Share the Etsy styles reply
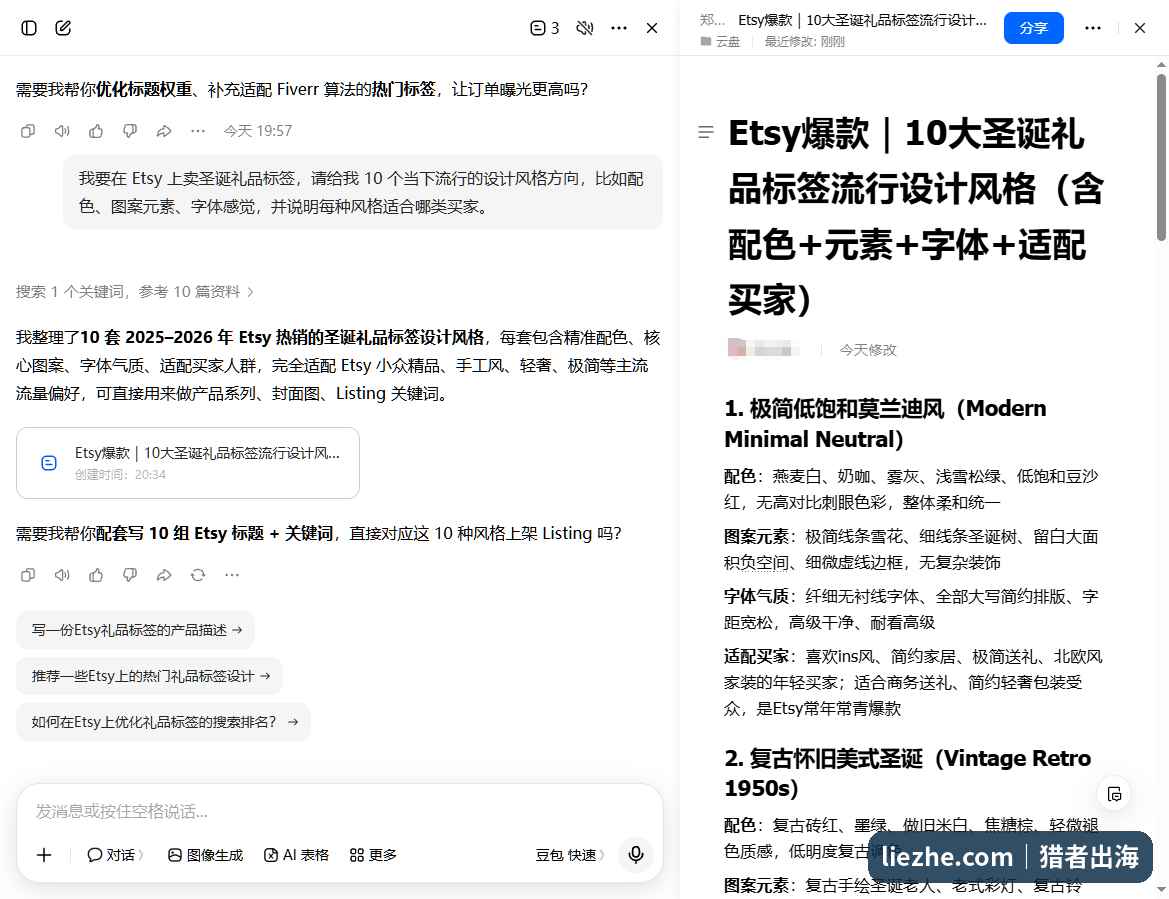 click(x=164, y=575)
